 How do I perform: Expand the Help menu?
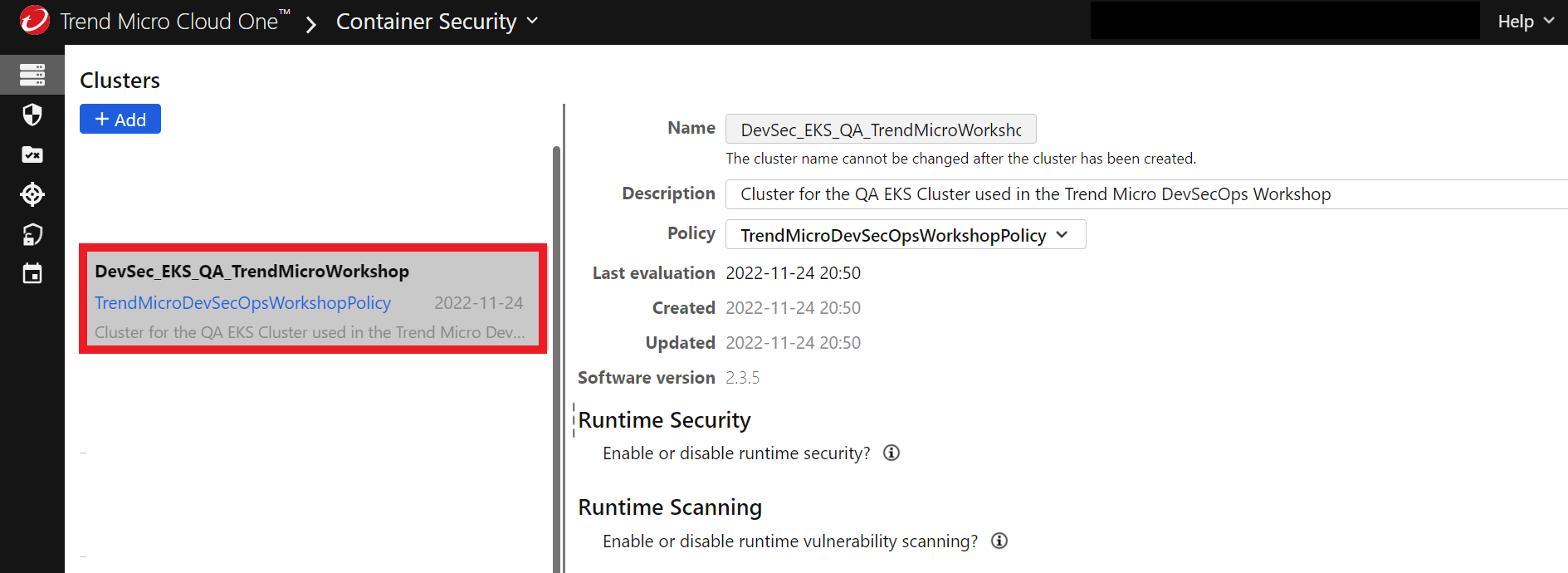1526,22
